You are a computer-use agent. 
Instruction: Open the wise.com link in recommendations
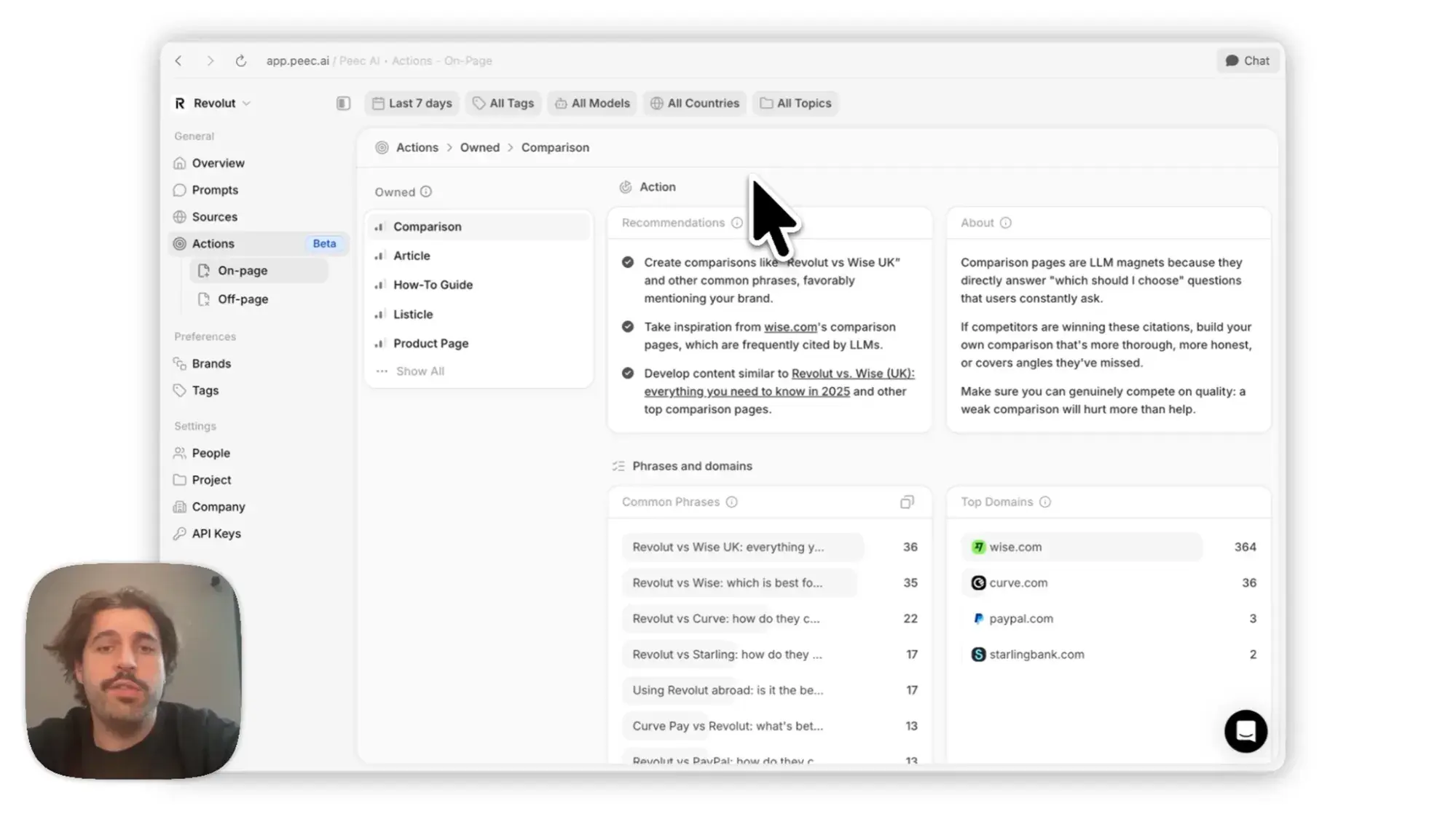(x=790, y=327)
